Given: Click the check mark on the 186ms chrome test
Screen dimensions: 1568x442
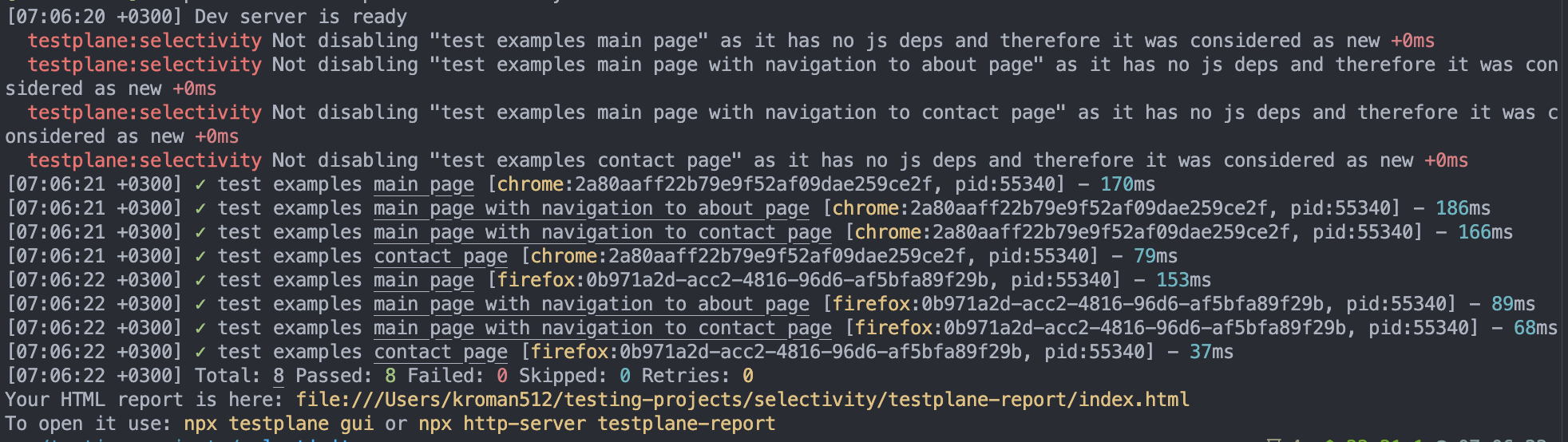Looking at the screenshot, I should click(x=200, y=209).
